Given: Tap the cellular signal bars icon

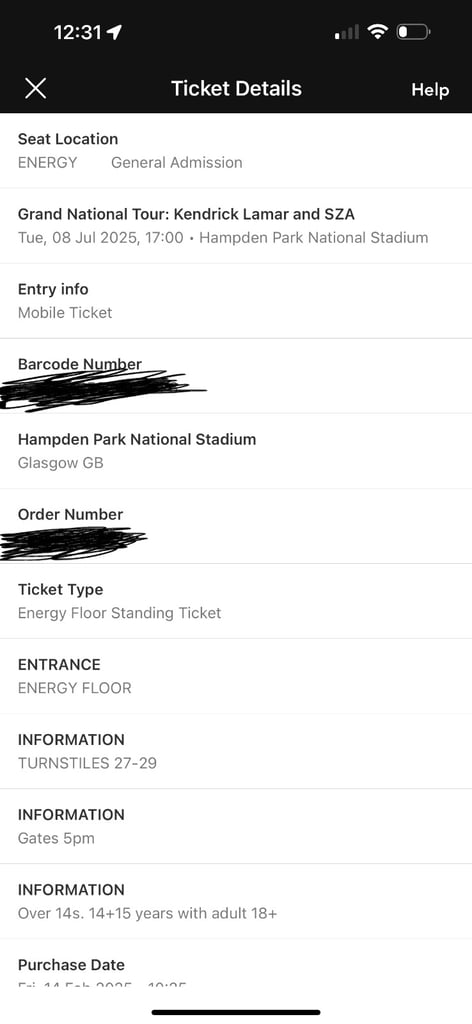Looking at the screenshot, I should [347, 32].
